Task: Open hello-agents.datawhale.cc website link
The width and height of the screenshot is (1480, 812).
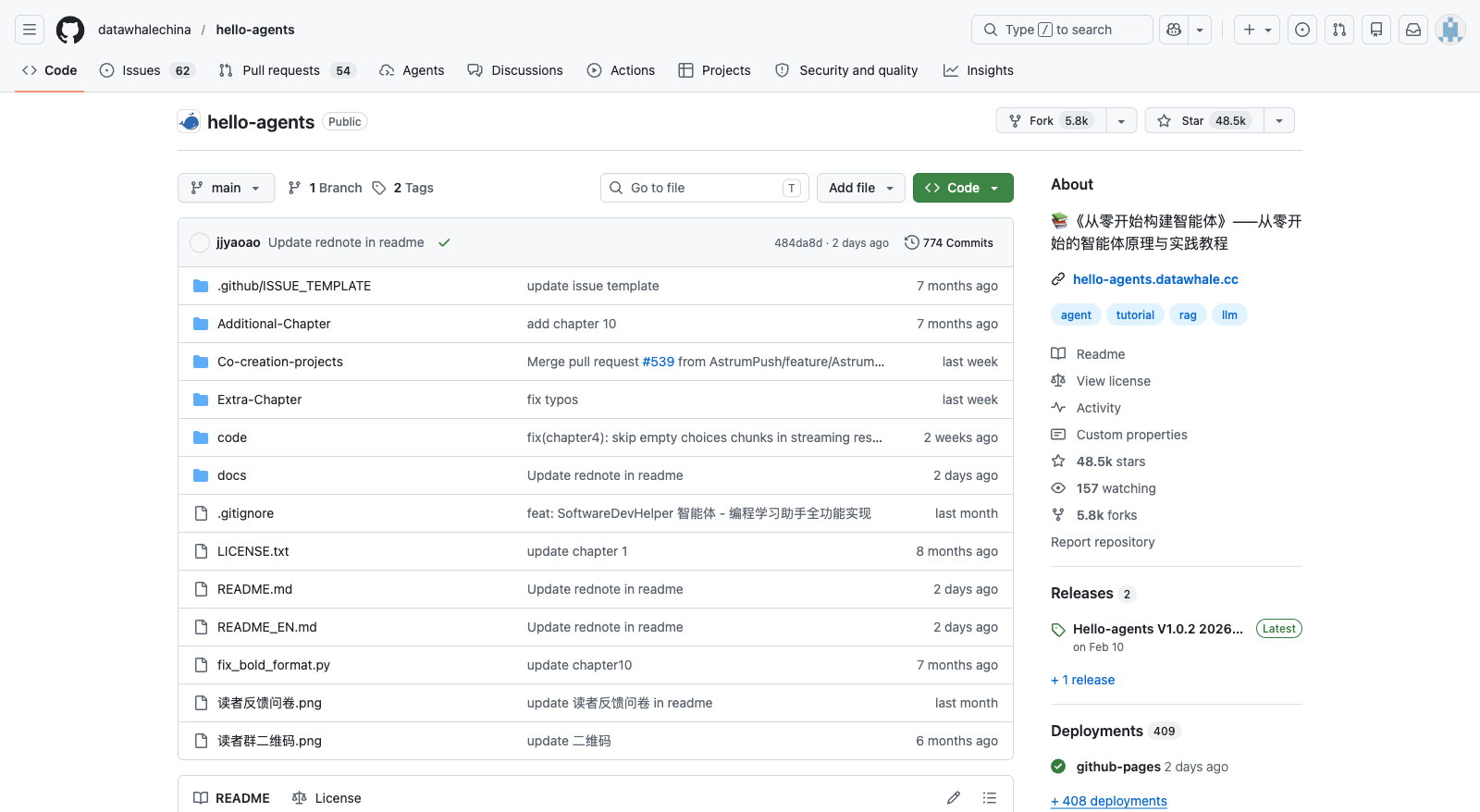Action: [1155, 279]
